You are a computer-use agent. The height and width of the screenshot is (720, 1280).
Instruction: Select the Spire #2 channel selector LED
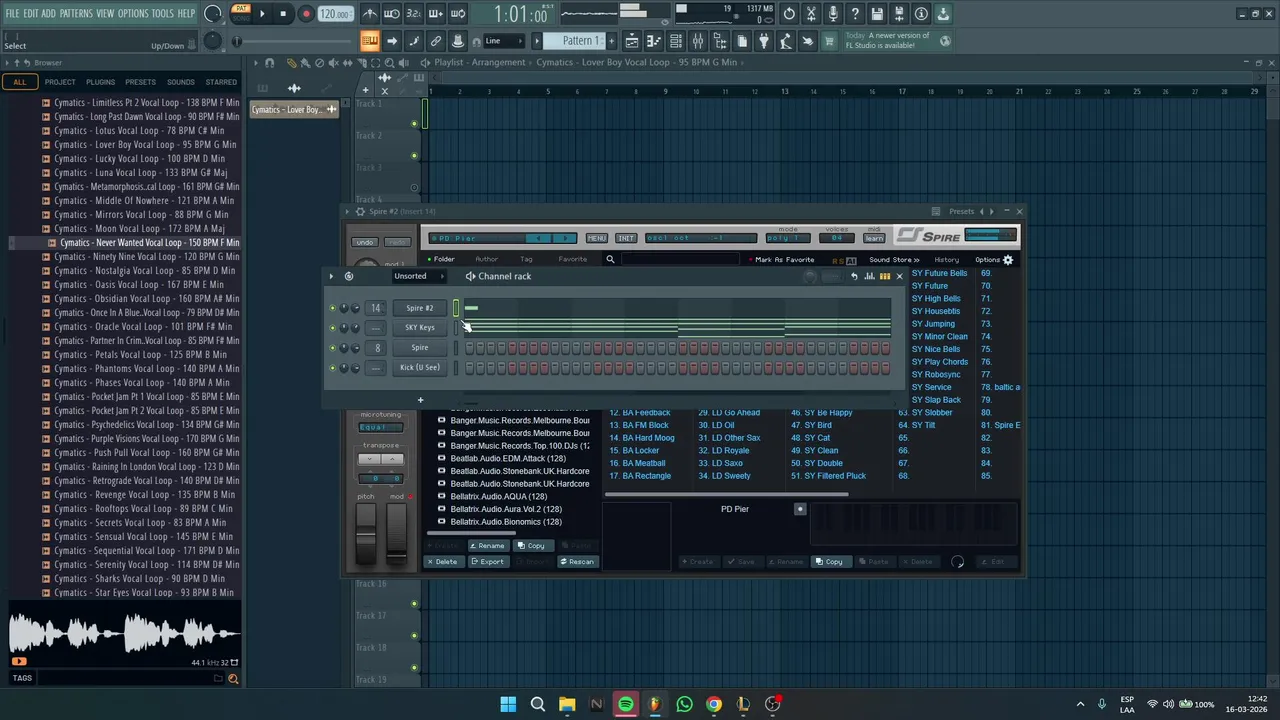[x=456, y=308]
